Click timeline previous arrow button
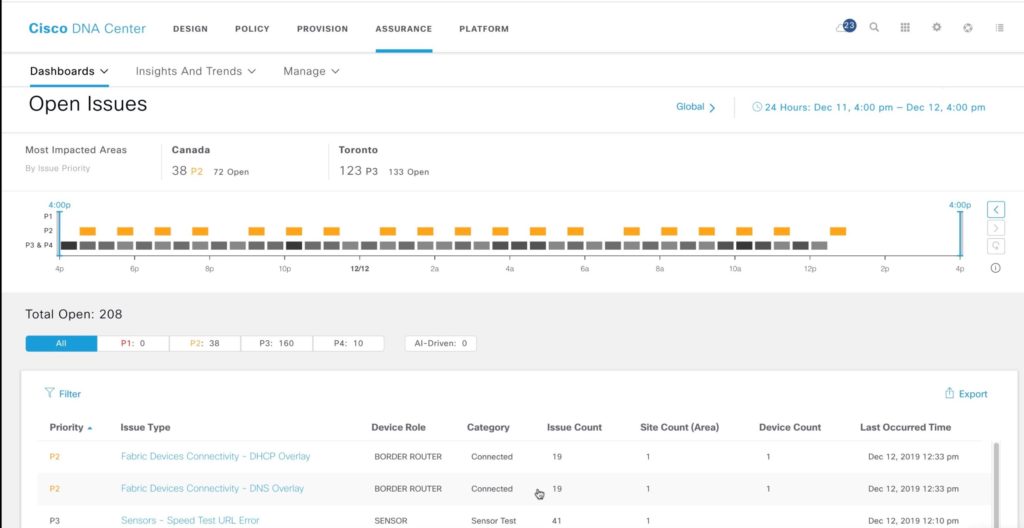The height and width of the screenshot is (528, 1024). pos(995,209)
